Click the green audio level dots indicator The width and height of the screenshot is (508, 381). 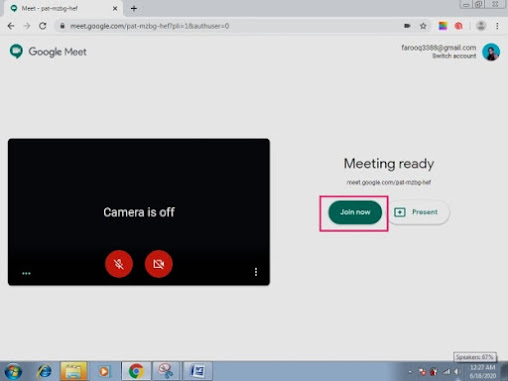pos(26,273)
